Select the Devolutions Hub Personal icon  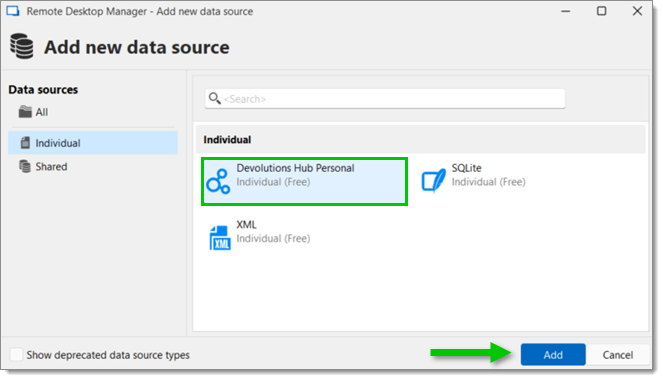pyautogui.click(x=218, y=181)
